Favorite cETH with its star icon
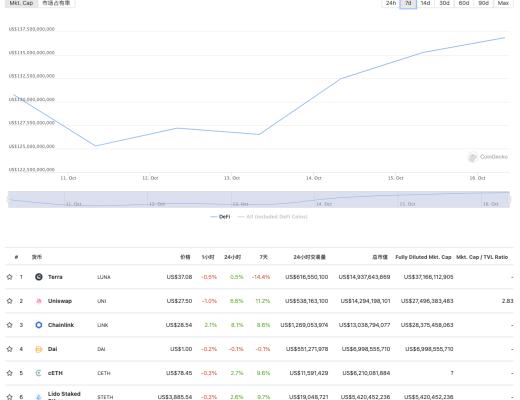Screen dimensions: 520x400 click(9, 373)
